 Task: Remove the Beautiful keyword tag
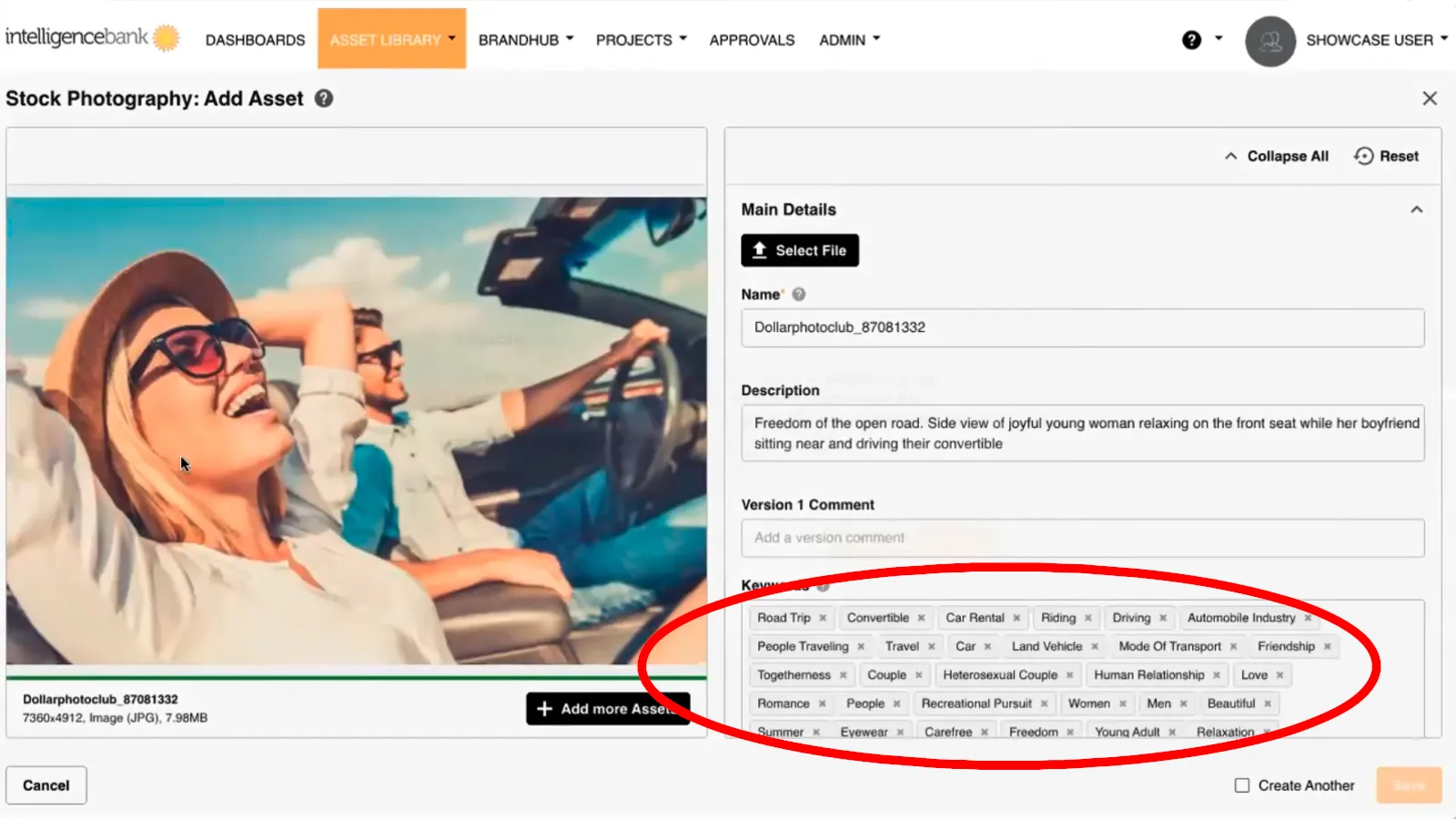click(1267, 704)
